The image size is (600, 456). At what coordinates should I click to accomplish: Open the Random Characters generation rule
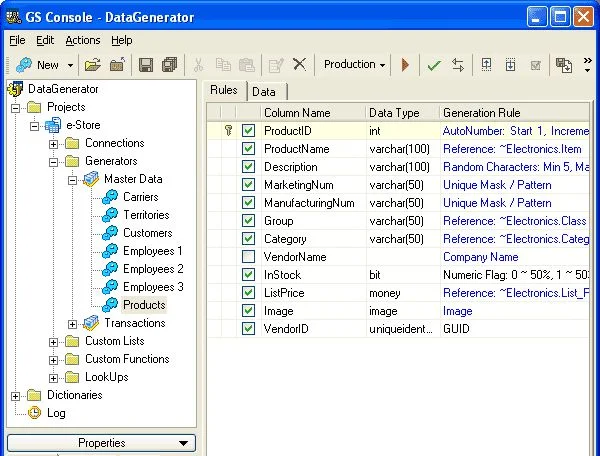coord(515,167)
